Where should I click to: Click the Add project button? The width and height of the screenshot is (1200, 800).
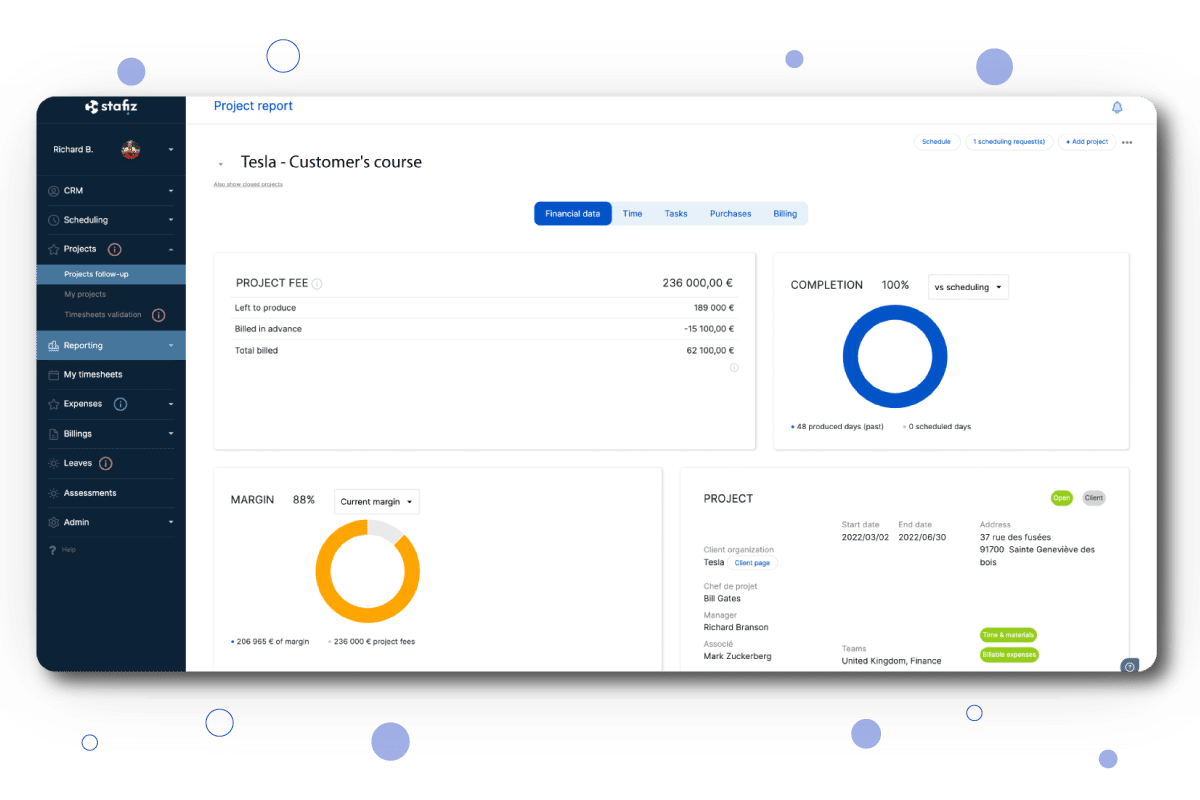click(1086, 142)
